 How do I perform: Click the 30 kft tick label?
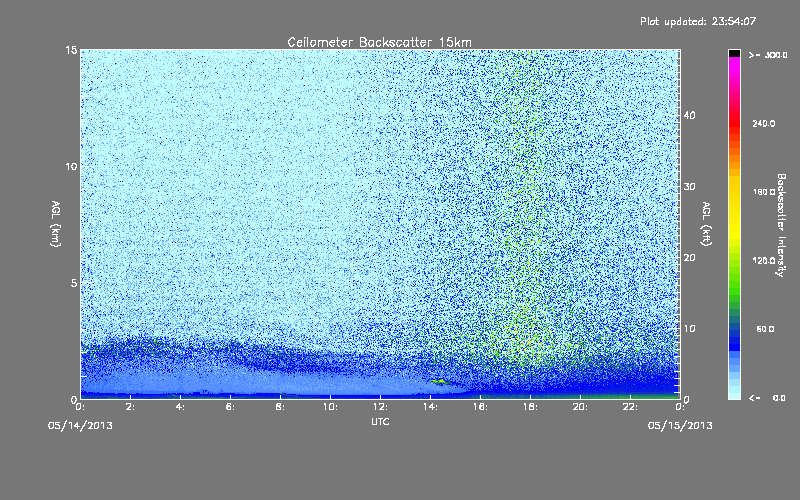pyautogui.click(x=689, y=187)
